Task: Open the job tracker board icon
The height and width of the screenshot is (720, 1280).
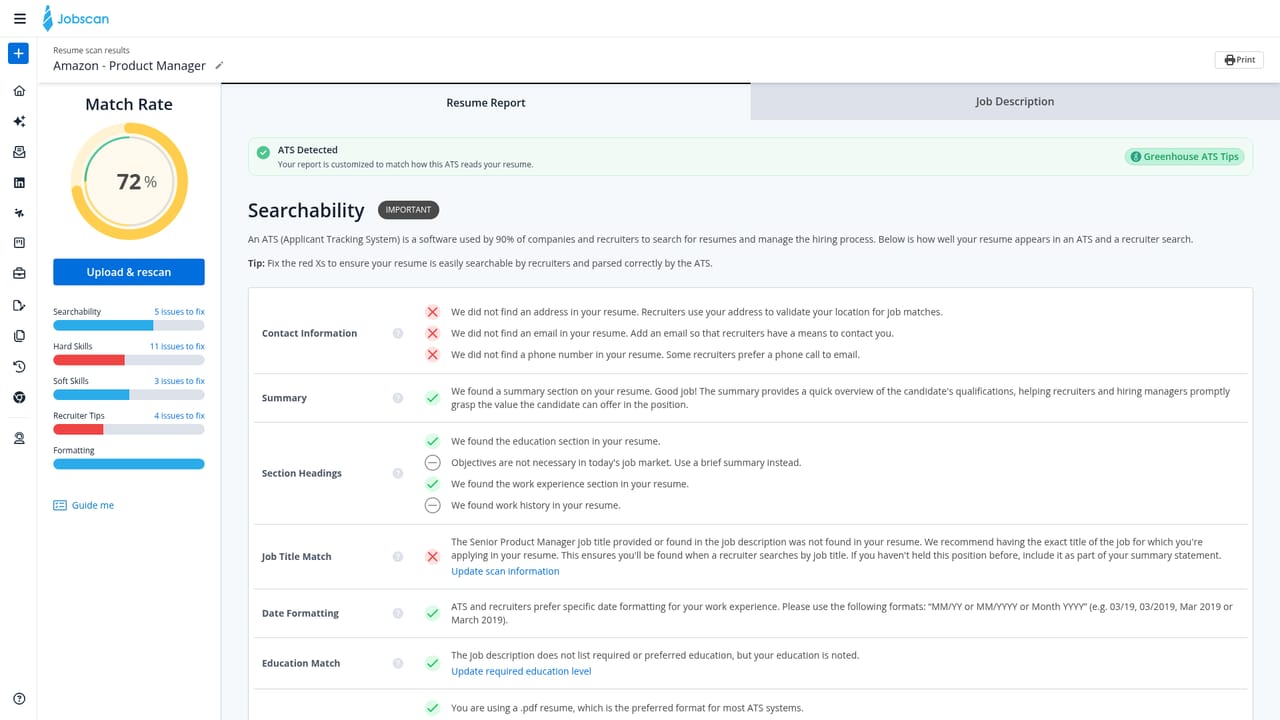Action: [x=19, y=243]
